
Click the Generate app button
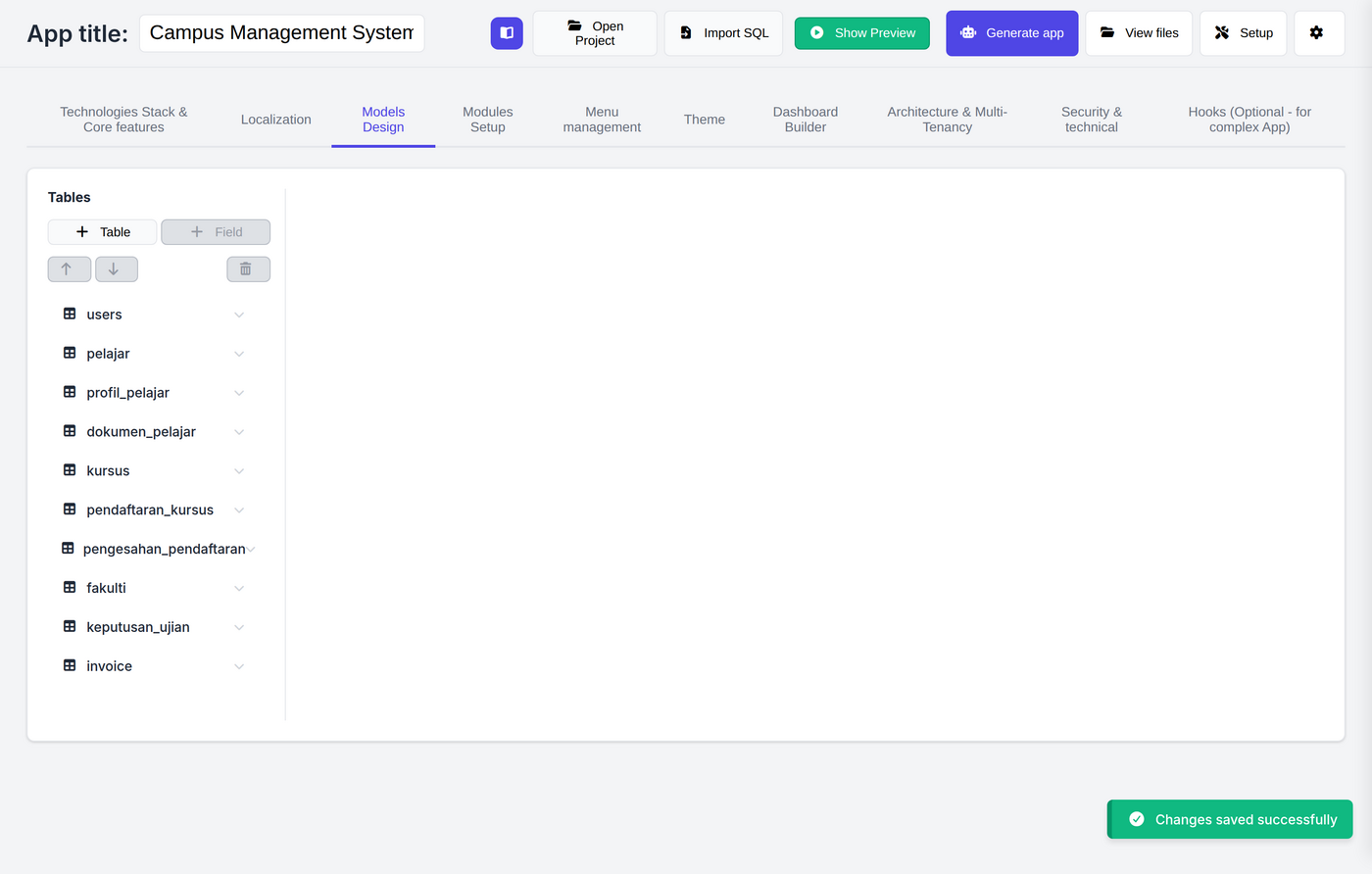click(x=1012, y=33)
